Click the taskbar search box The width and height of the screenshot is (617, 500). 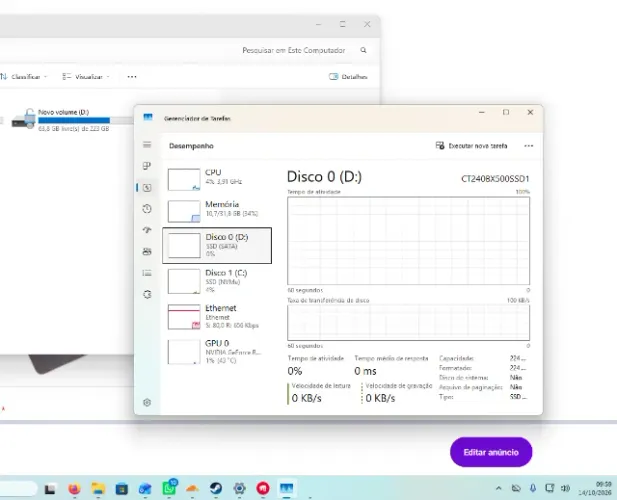click(x=18, y=489)
